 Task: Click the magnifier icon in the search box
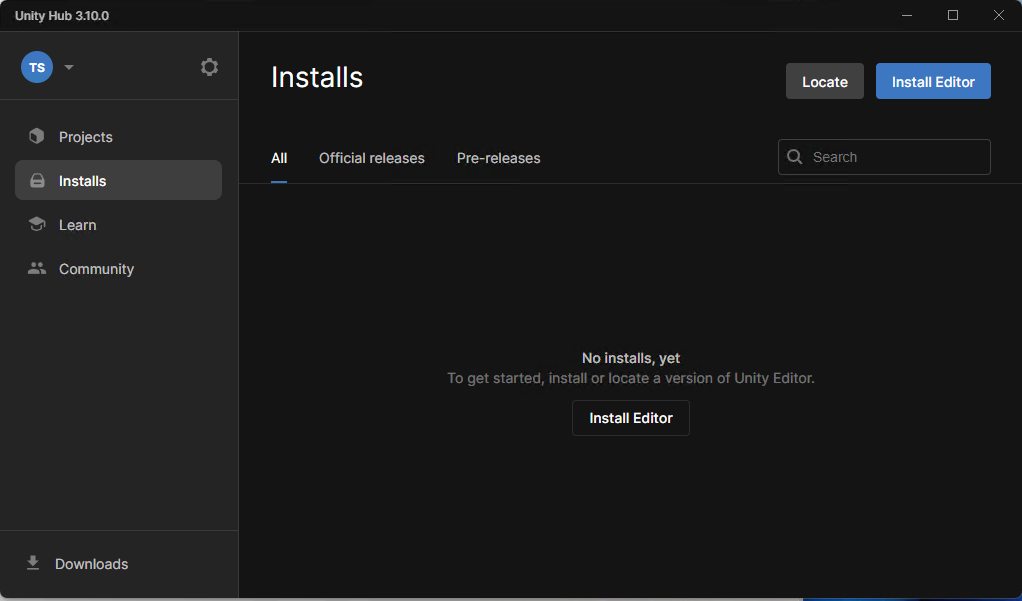click(795, 157)
